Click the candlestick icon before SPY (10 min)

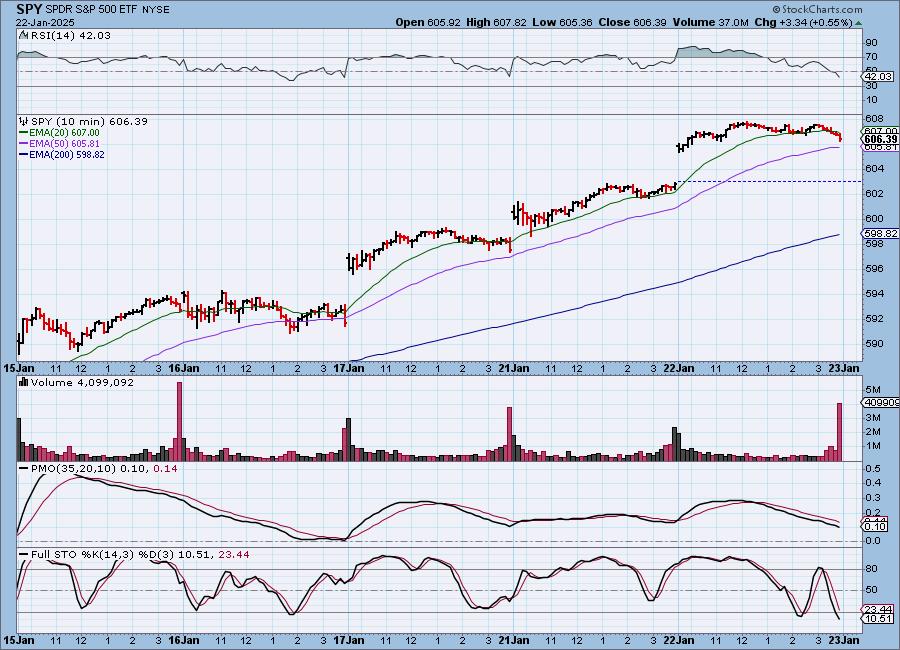(24, 121)
